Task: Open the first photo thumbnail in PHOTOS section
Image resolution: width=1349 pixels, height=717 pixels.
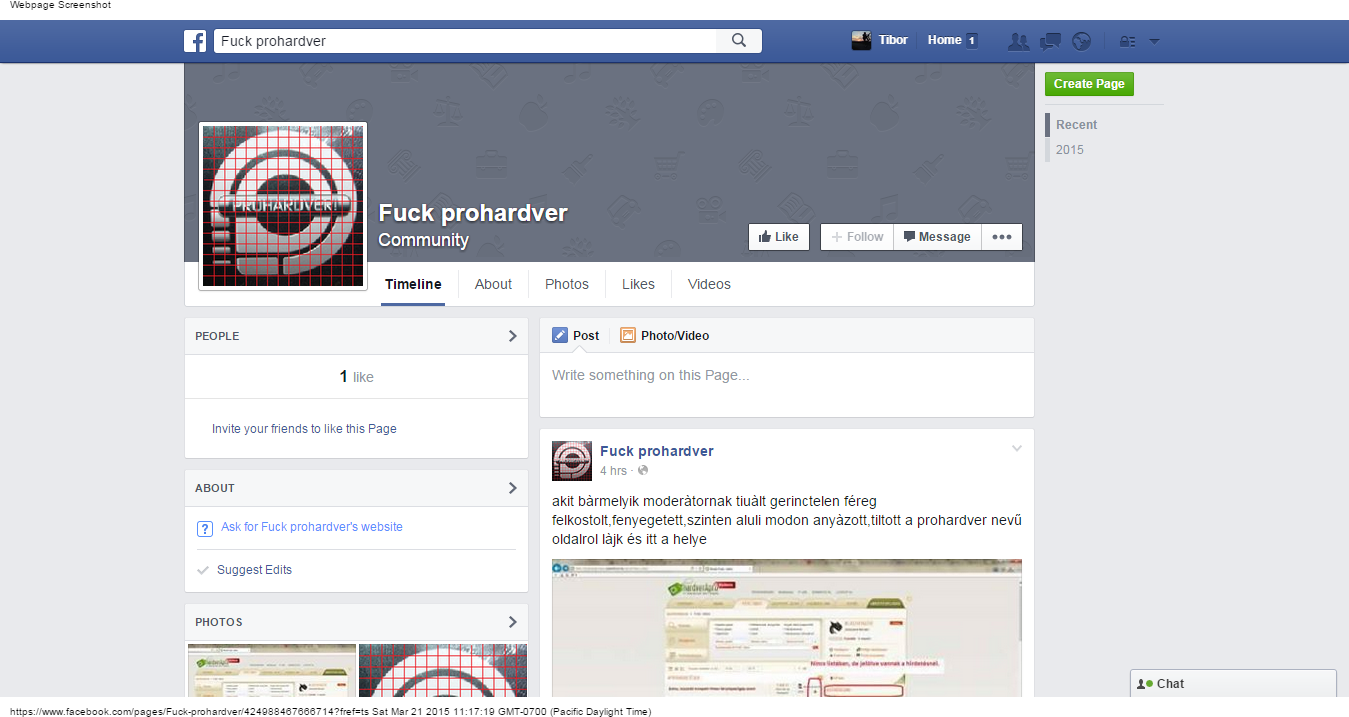Action: coord(272,670)
